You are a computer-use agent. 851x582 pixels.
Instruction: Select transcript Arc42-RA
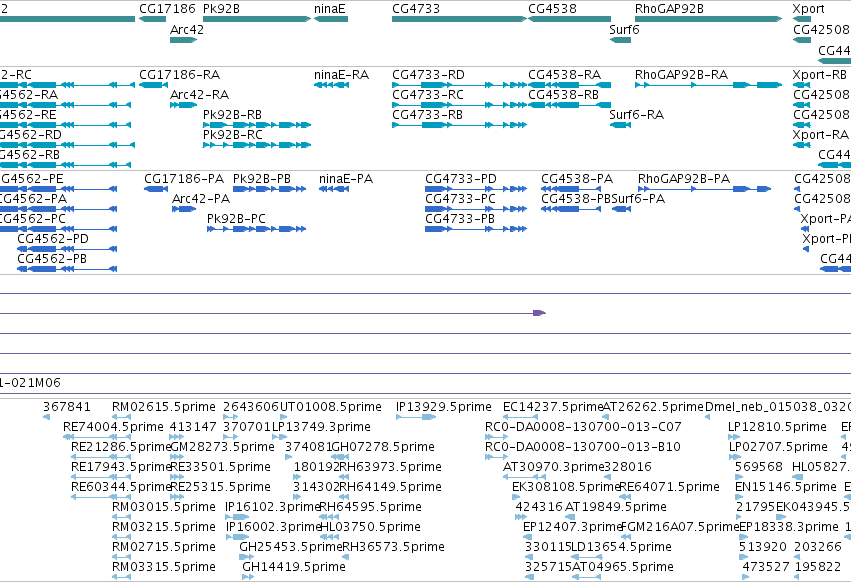pyautogui.click(x=199, y=95)
